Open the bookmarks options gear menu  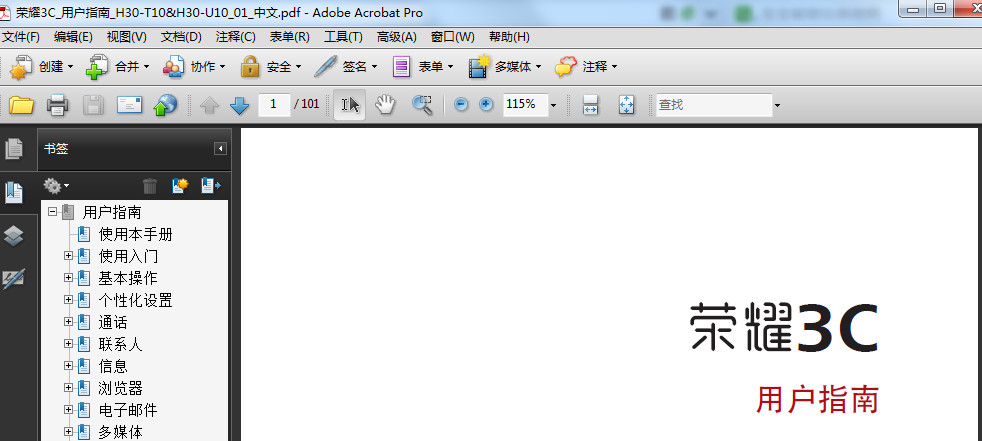tap(56, 185)
